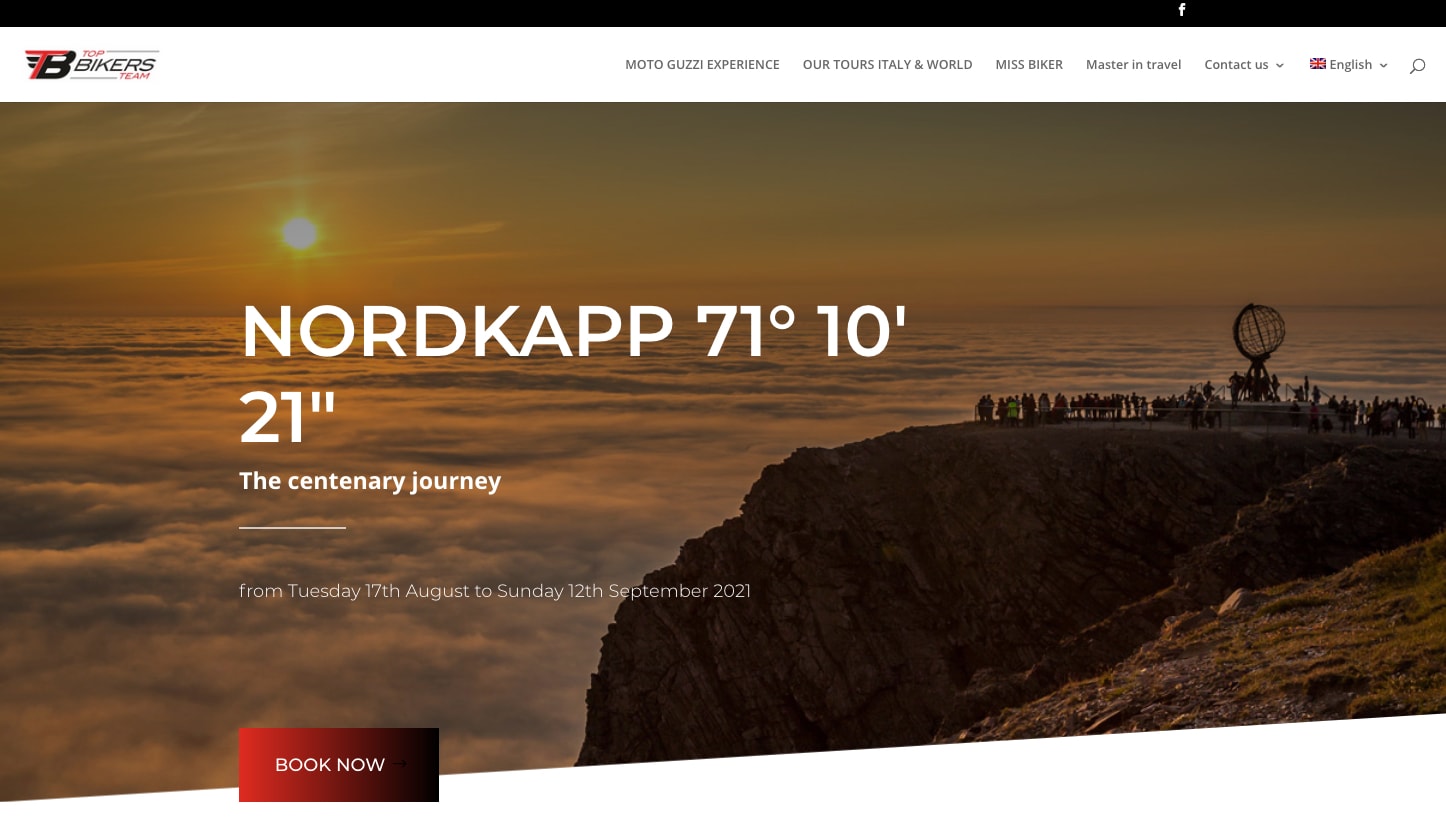
Task: Click the white divider line under subtitle
Action: coord(292,527)
